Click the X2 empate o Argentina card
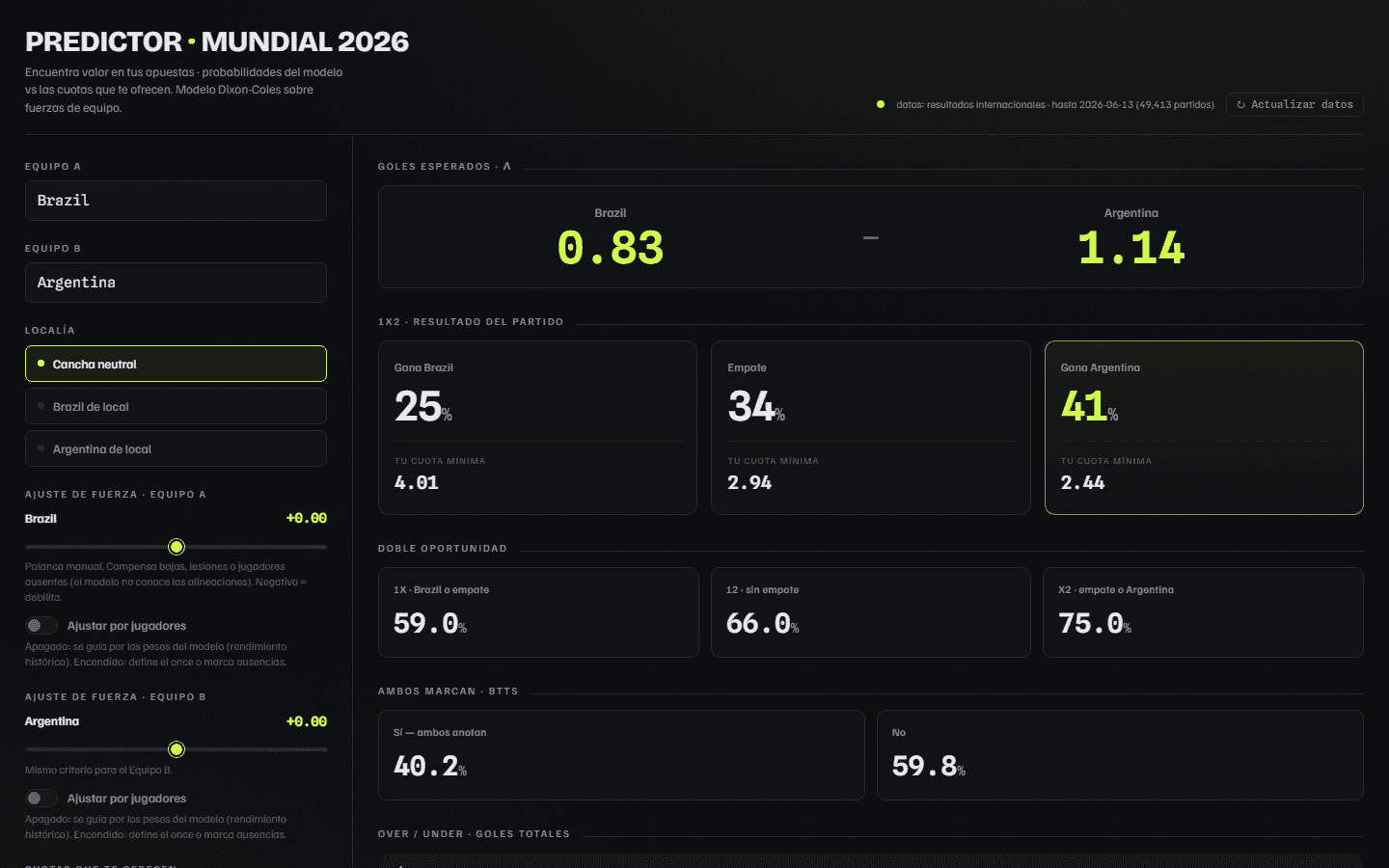The image size is (1389, 868). pos(1203,612)
